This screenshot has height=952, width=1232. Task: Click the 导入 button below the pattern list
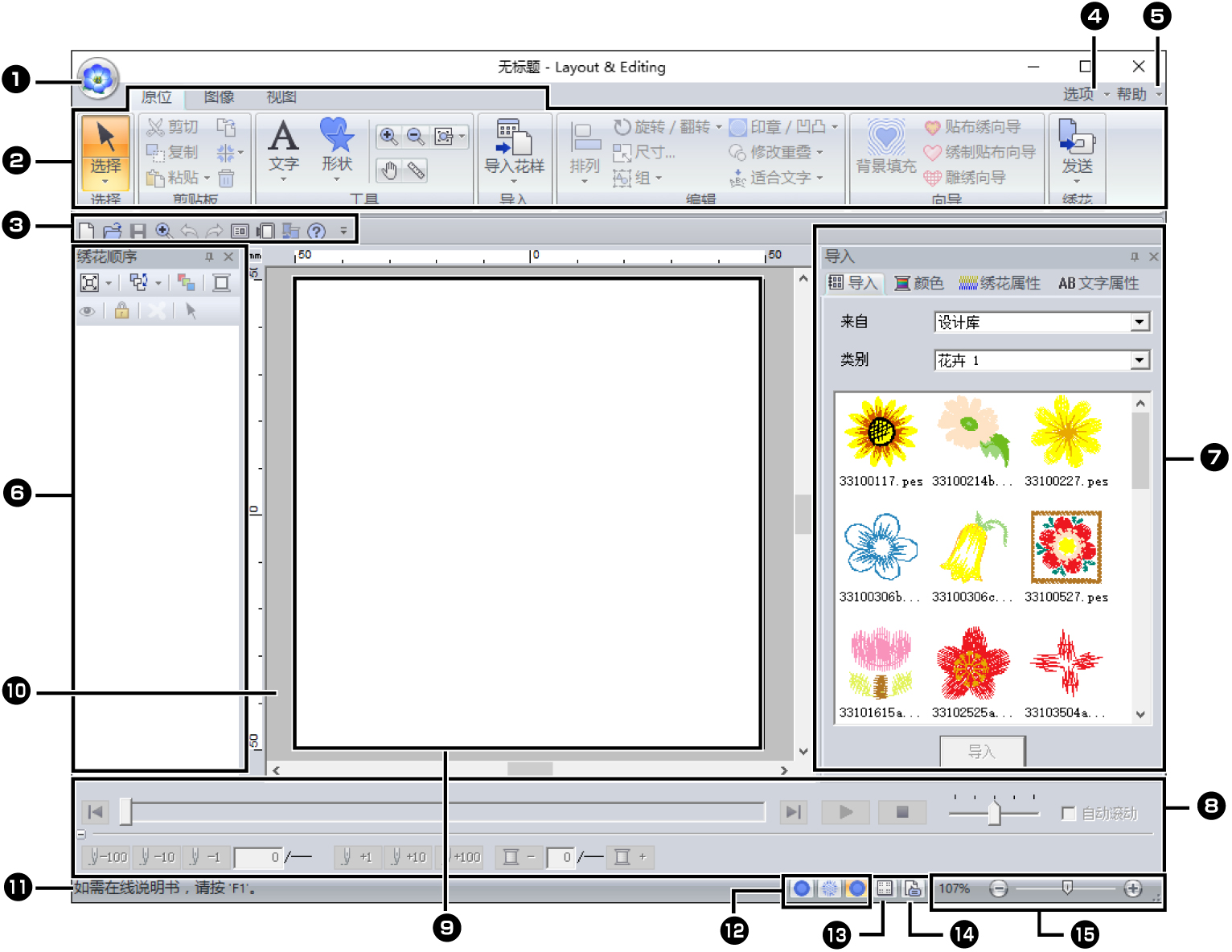click(x=983, y=750)
